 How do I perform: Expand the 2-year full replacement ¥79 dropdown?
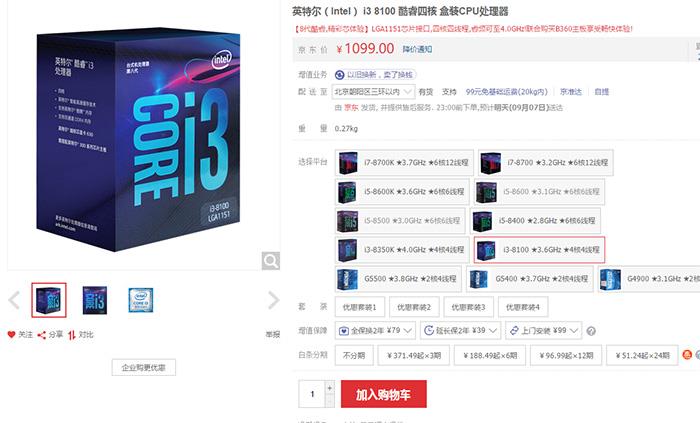(x=375, y=331)
